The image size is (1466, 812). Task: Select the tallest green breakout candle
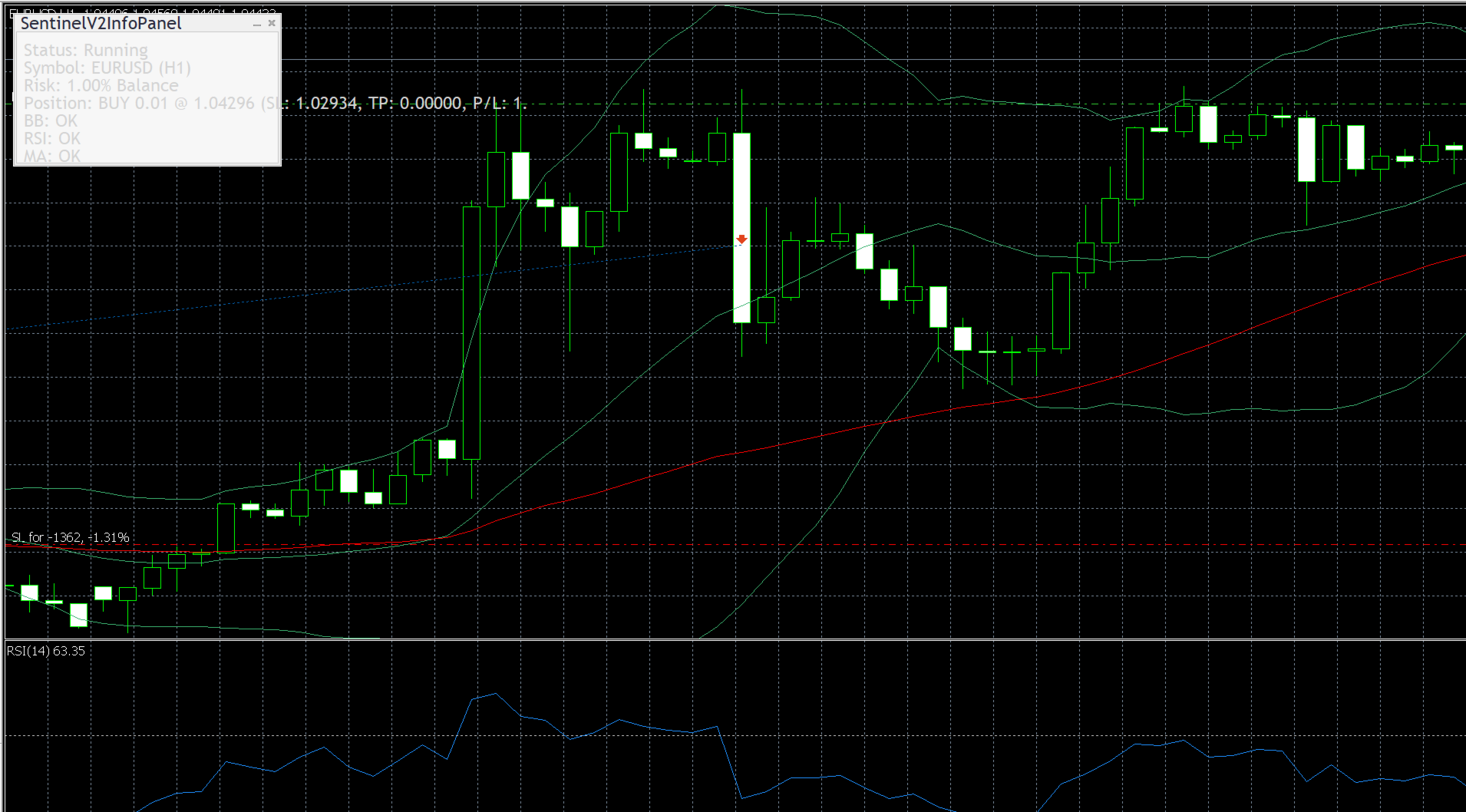[471, 333]
